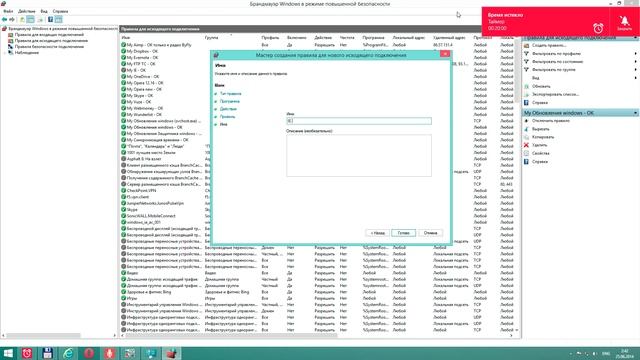Screen dimensions: 640x360
Task: Click Свойства in the actions pane
Action: point(540,153)
